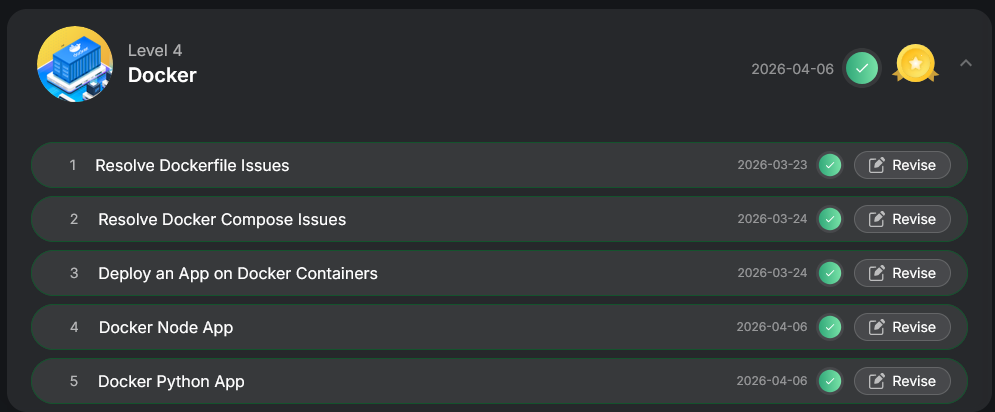Click green checkmark for Docker Python App

tap(829, 381)
